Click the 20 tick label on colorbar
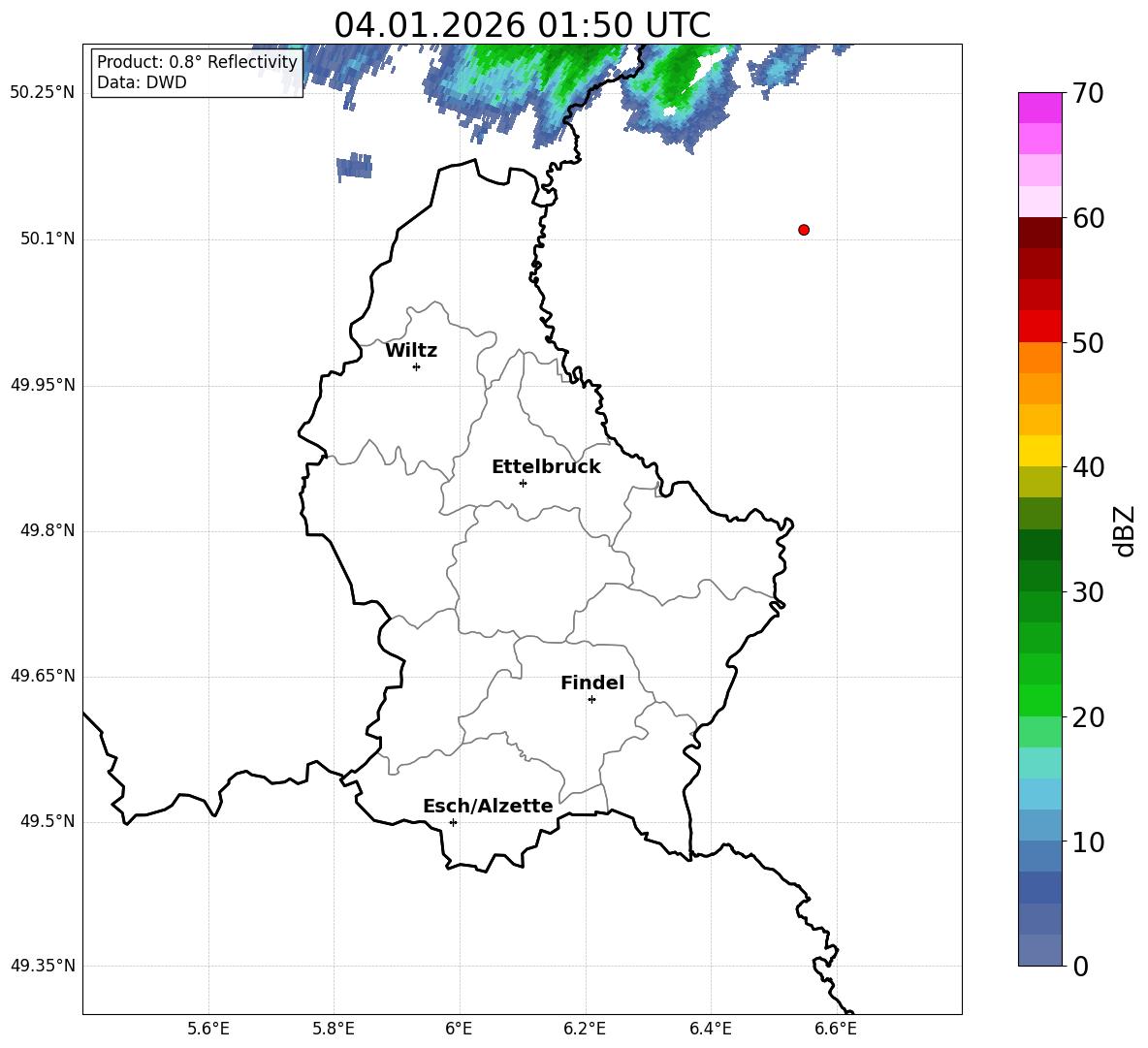1148x1048 pixels. (x=1087, y=717)
